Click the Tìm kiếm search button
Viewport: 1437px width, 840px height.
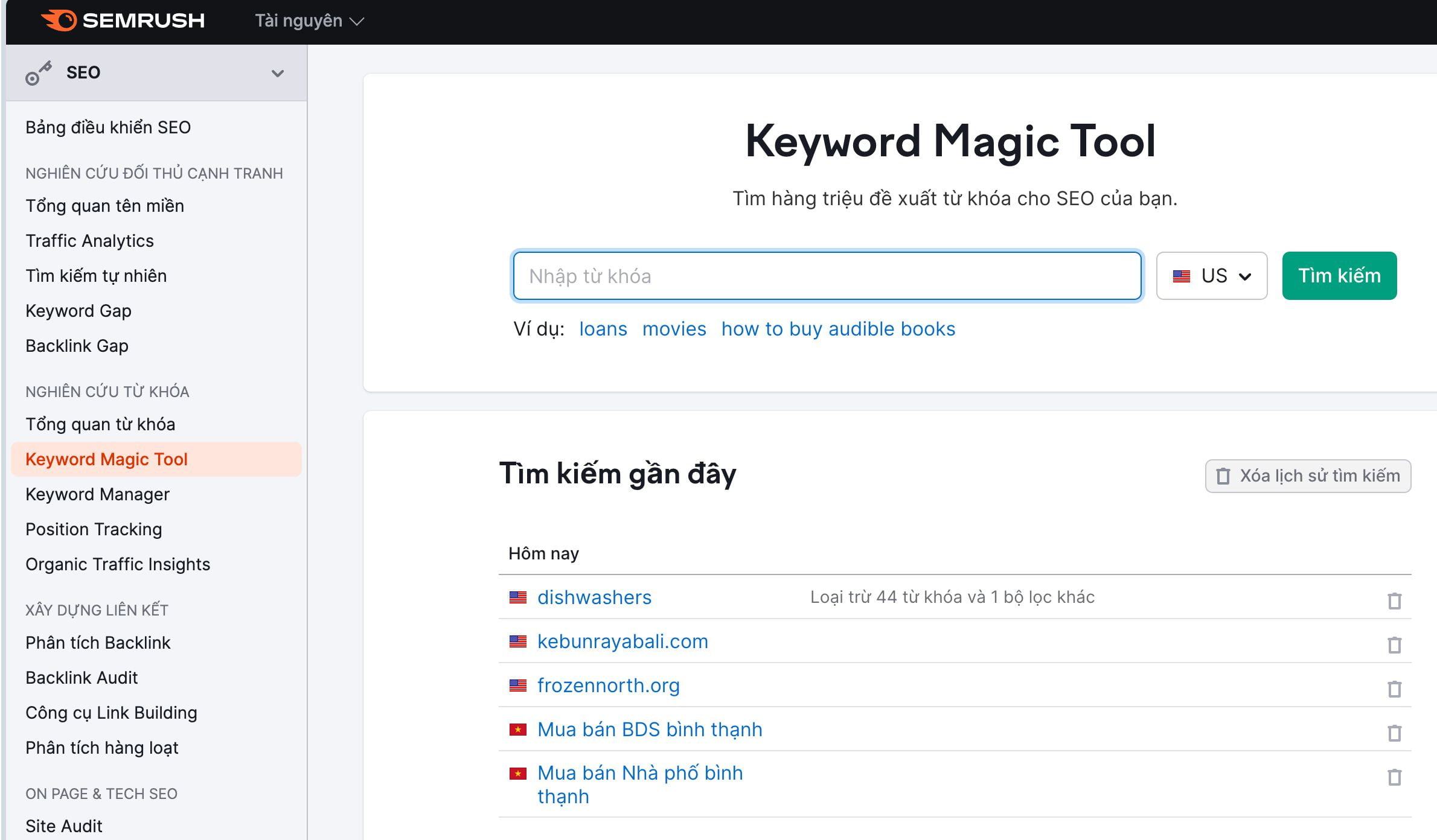(x=1339, y=276)
